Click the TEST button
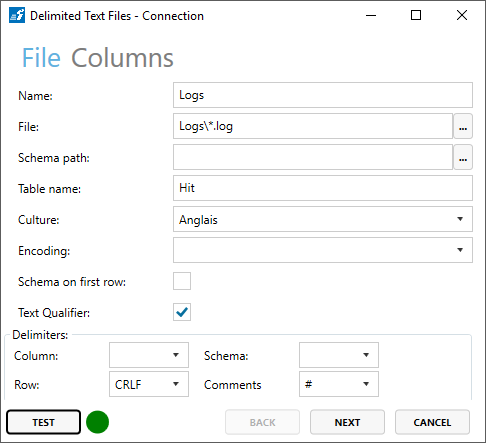 pos(43,422)
